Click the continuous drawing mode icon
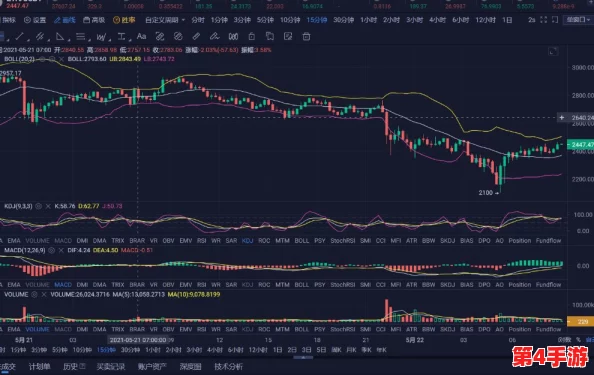The width and height of the screenshot is (594, 375). point(233,36)
